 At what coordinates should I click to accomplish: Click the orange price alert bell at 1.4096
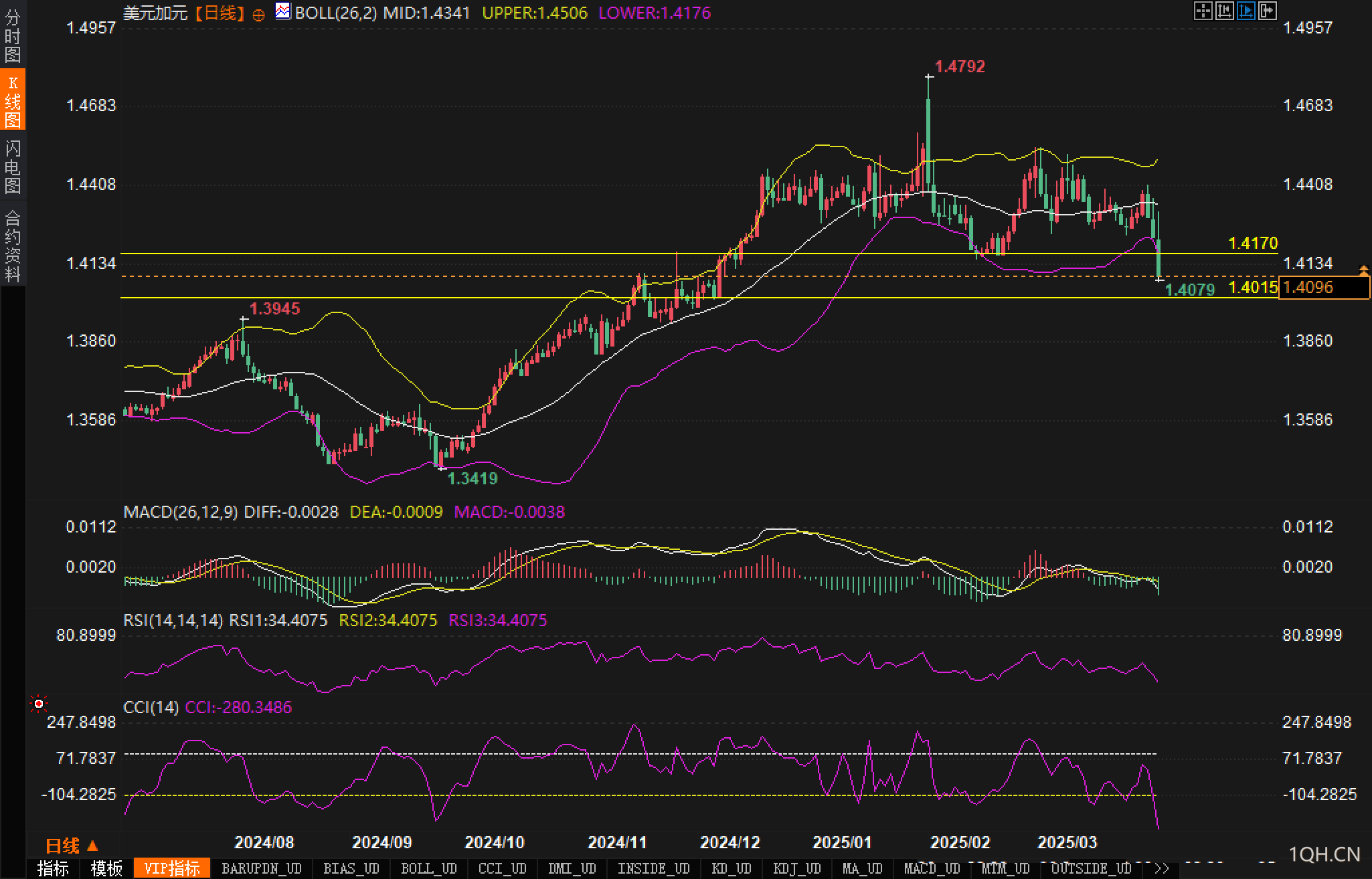coord(1364,270)
